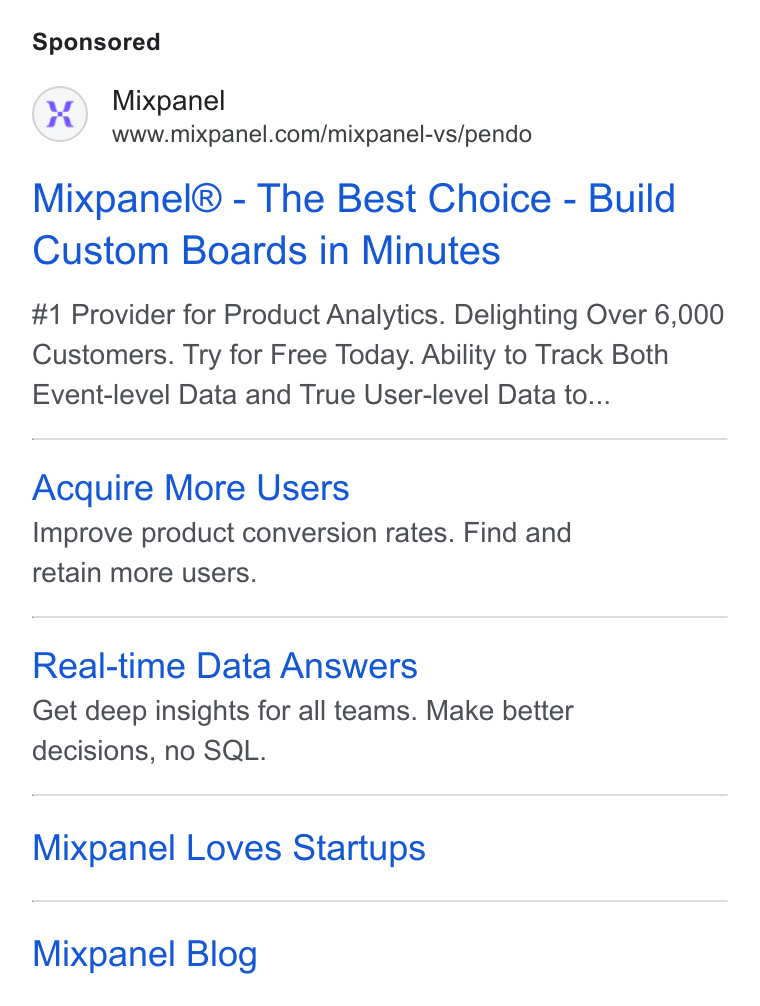Click the 'decisions, no SQL.' text
Image resolution: width=760 pixels, height=1006 pixels.
coord(149,751)
